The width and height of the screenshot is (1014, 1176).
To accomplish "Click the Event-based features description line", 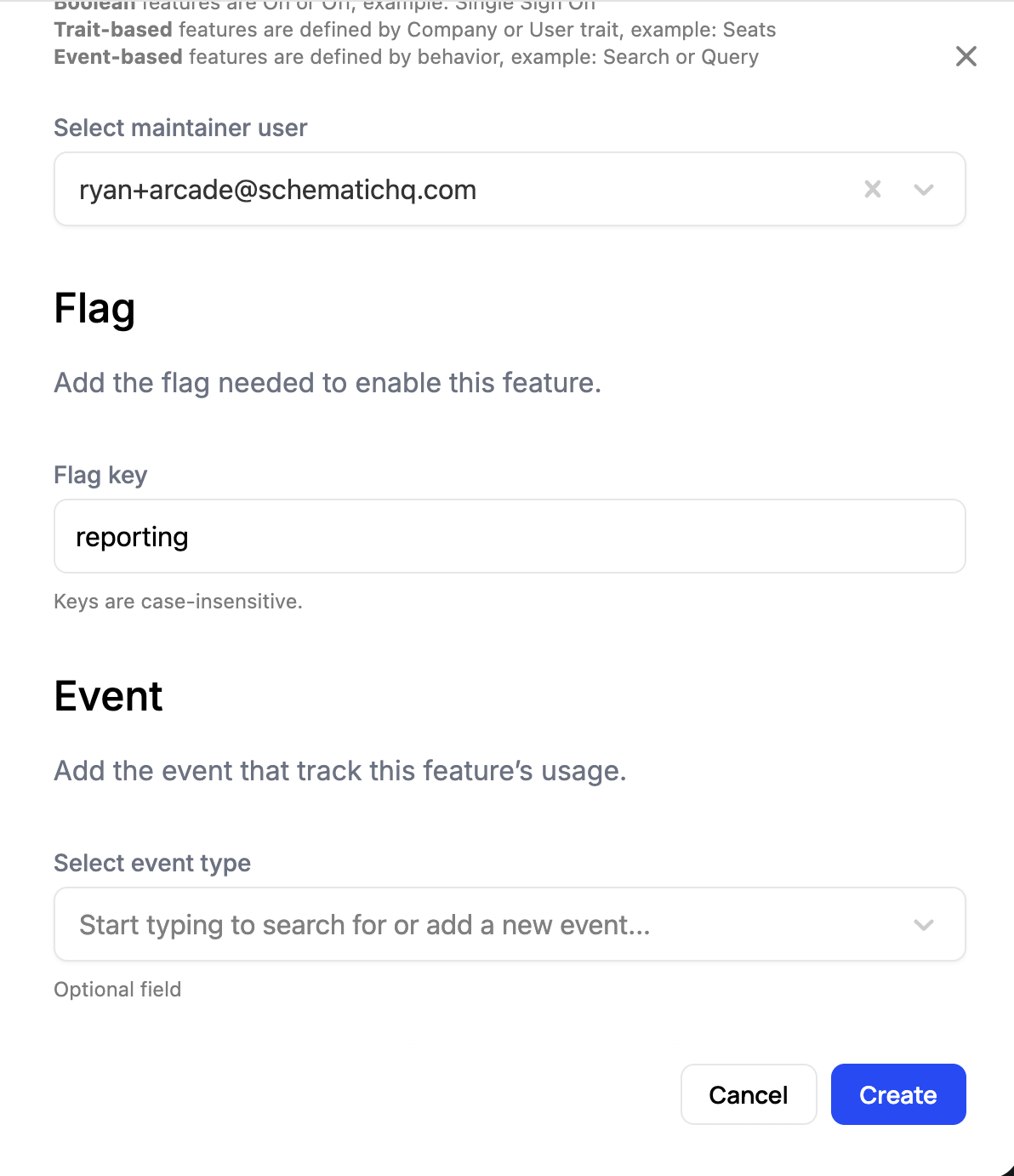I will tap(406, 57).
